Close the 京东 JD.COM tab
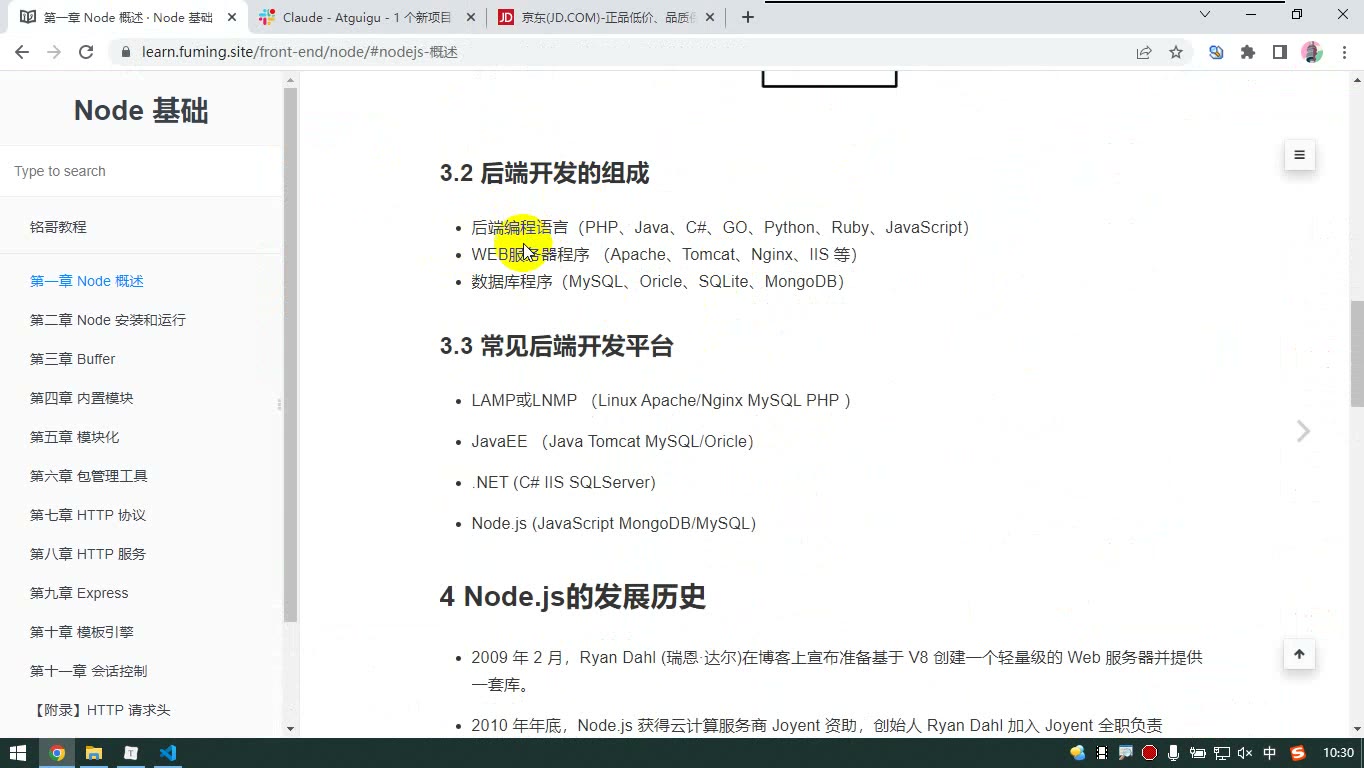This screenshot has width=1364, height=768. (712, 17)
